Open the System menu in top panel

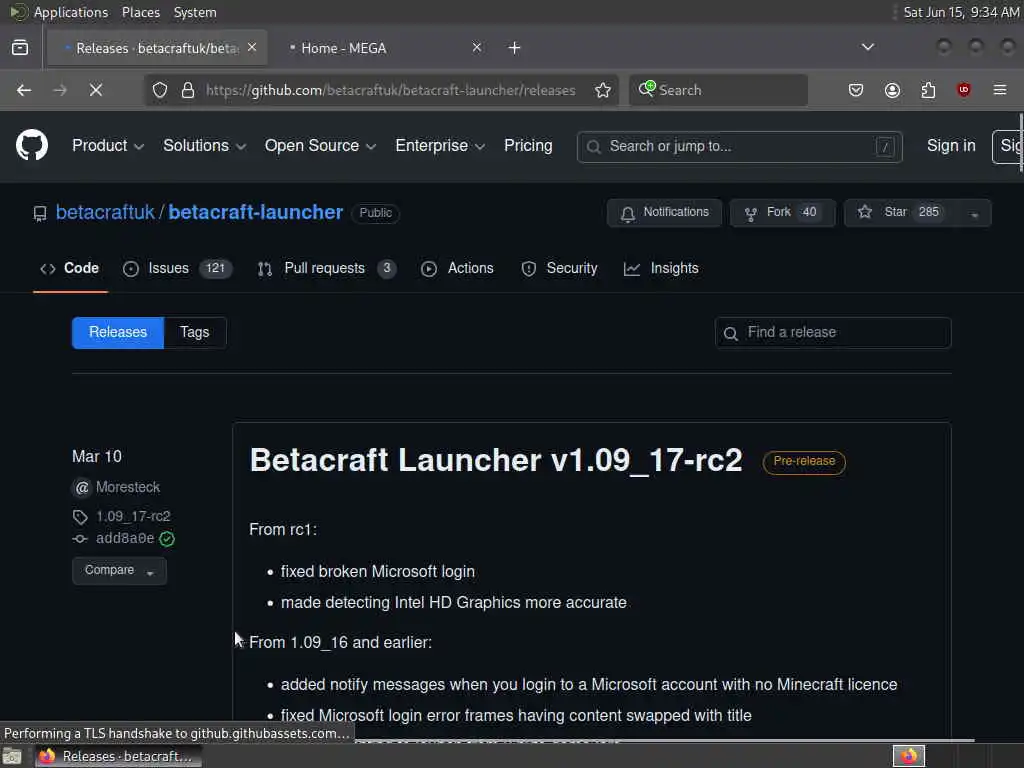click(x=195, y=12)
